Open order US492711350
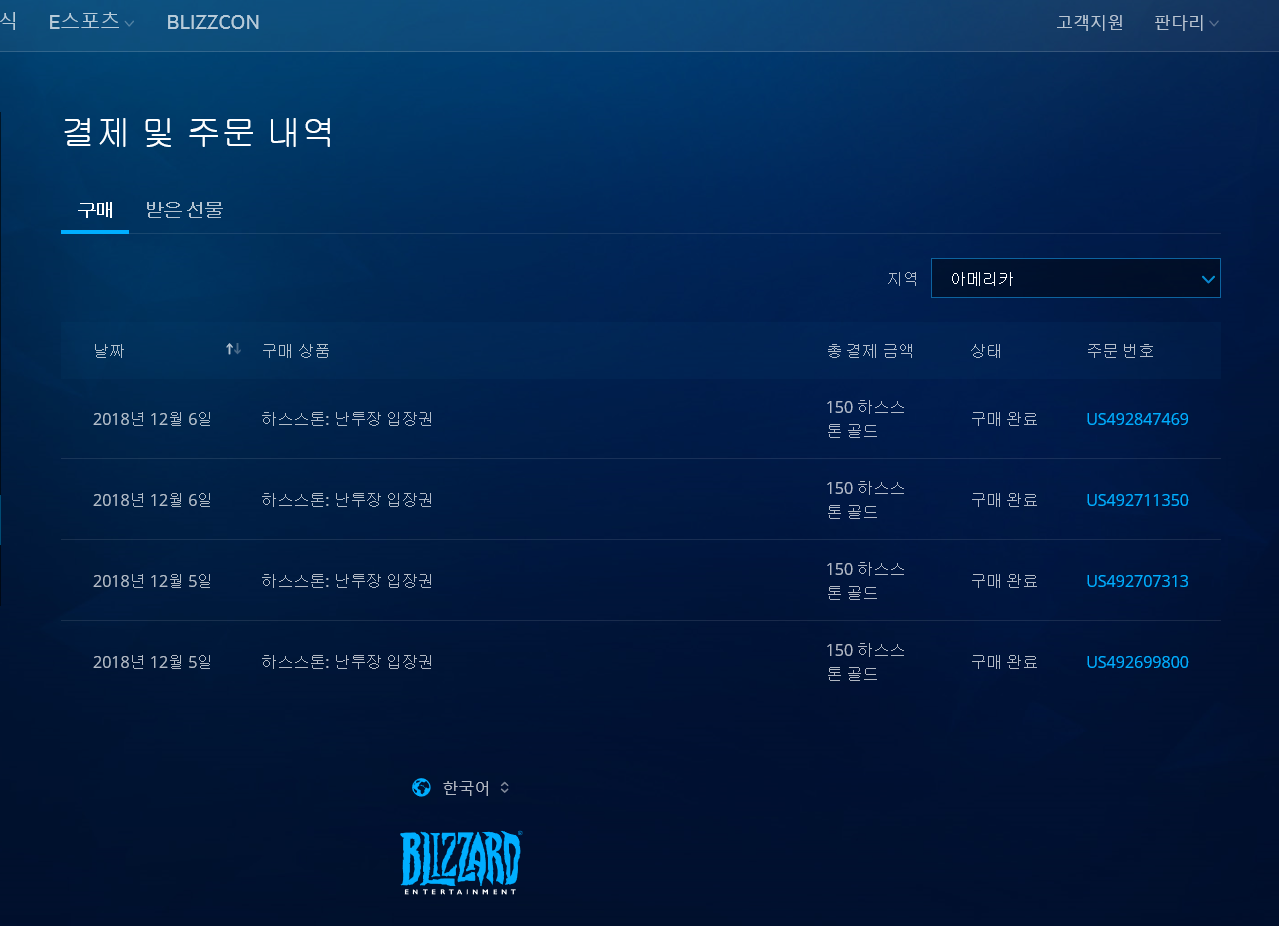Viewport: 1279px width, 926px height. (x=1137, y=500)
